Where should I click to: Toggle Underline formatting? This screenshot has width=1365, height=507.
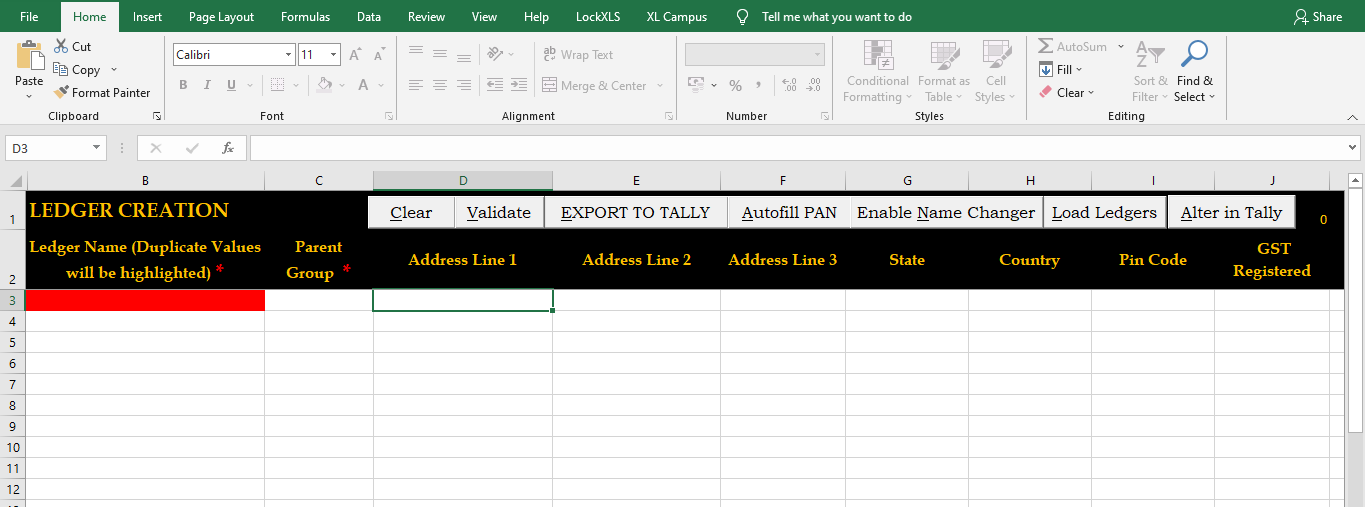pyautogui.click(x=232, y=85)
